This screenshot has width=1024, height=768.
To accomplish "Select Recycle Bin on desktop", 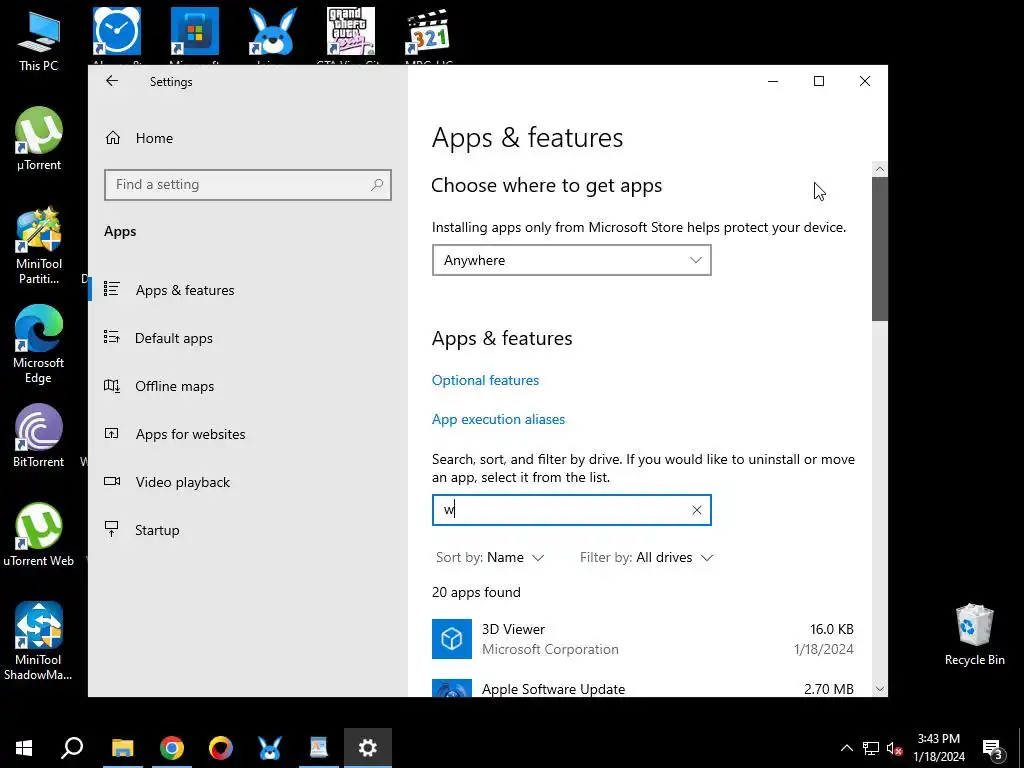I will tap(974, 634).
